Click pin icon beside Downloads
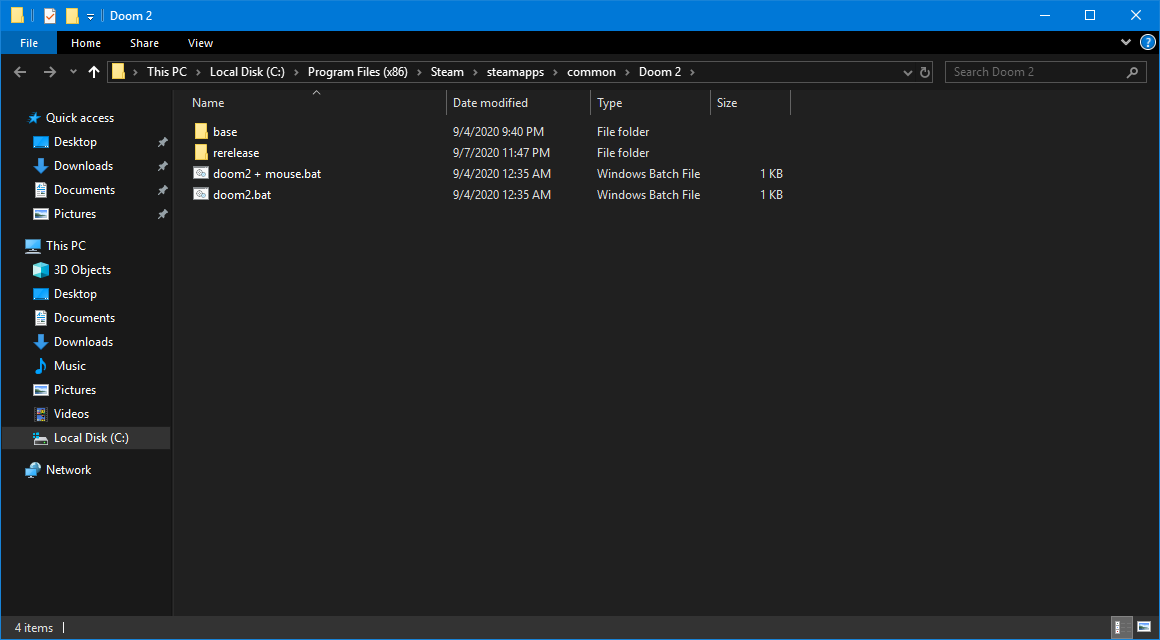Image resolution: width=1160 pixels, height=640 pixels. point(163,166)
